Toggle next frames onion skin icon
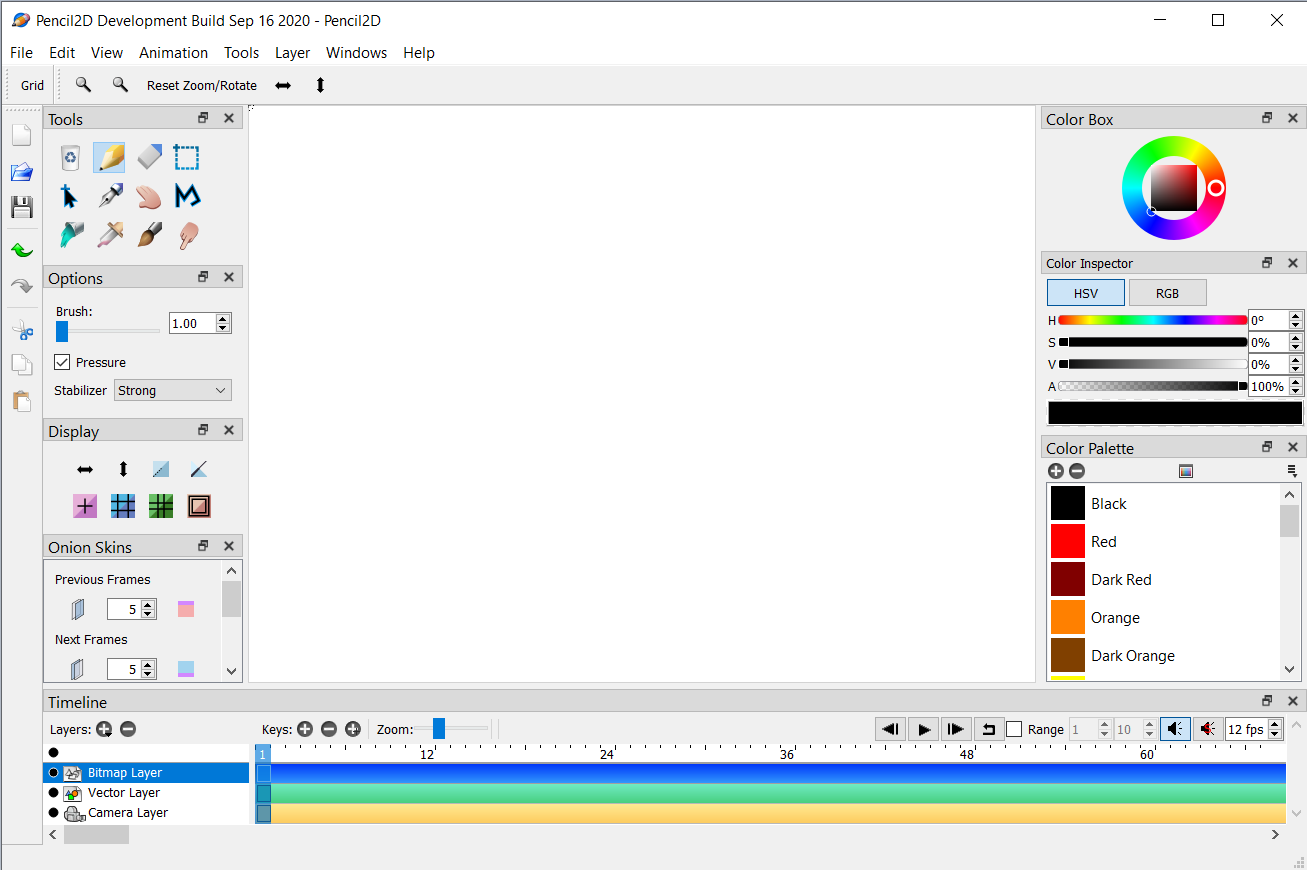1307x870 pixels. pyautogui.click(x=78, y=669)
